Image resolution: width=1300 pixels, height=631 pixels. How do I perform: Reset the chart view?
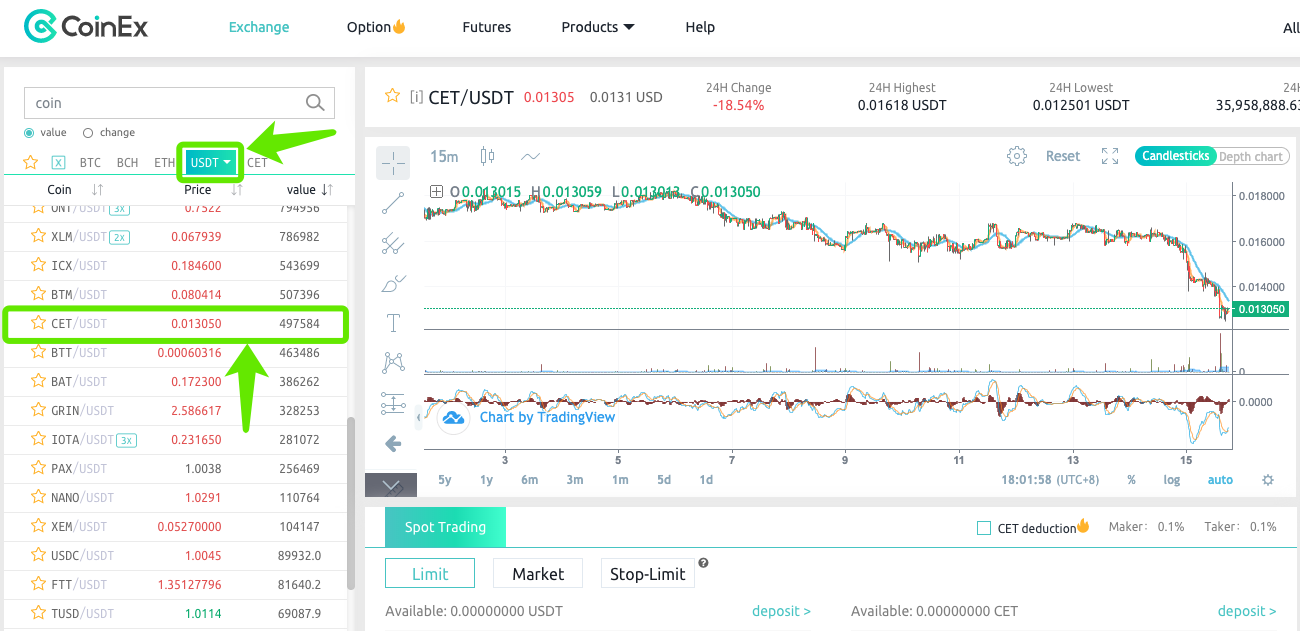(x=1063, y=156)
